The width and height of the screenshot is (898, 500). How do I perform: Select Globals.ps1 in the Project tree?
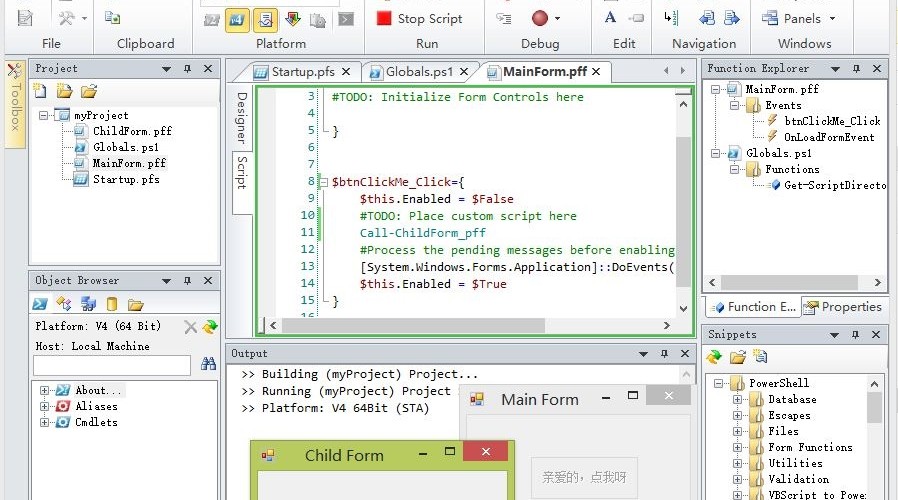(125, 147)
